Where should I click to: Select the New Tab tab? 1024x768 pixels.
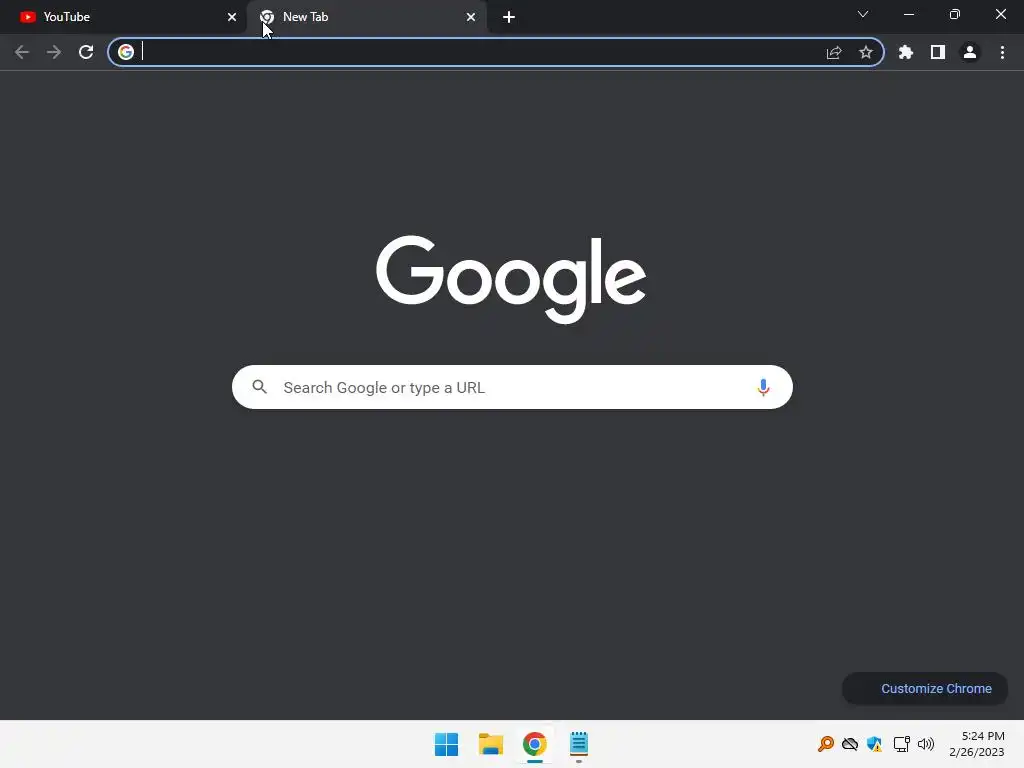tap(366, 17)
